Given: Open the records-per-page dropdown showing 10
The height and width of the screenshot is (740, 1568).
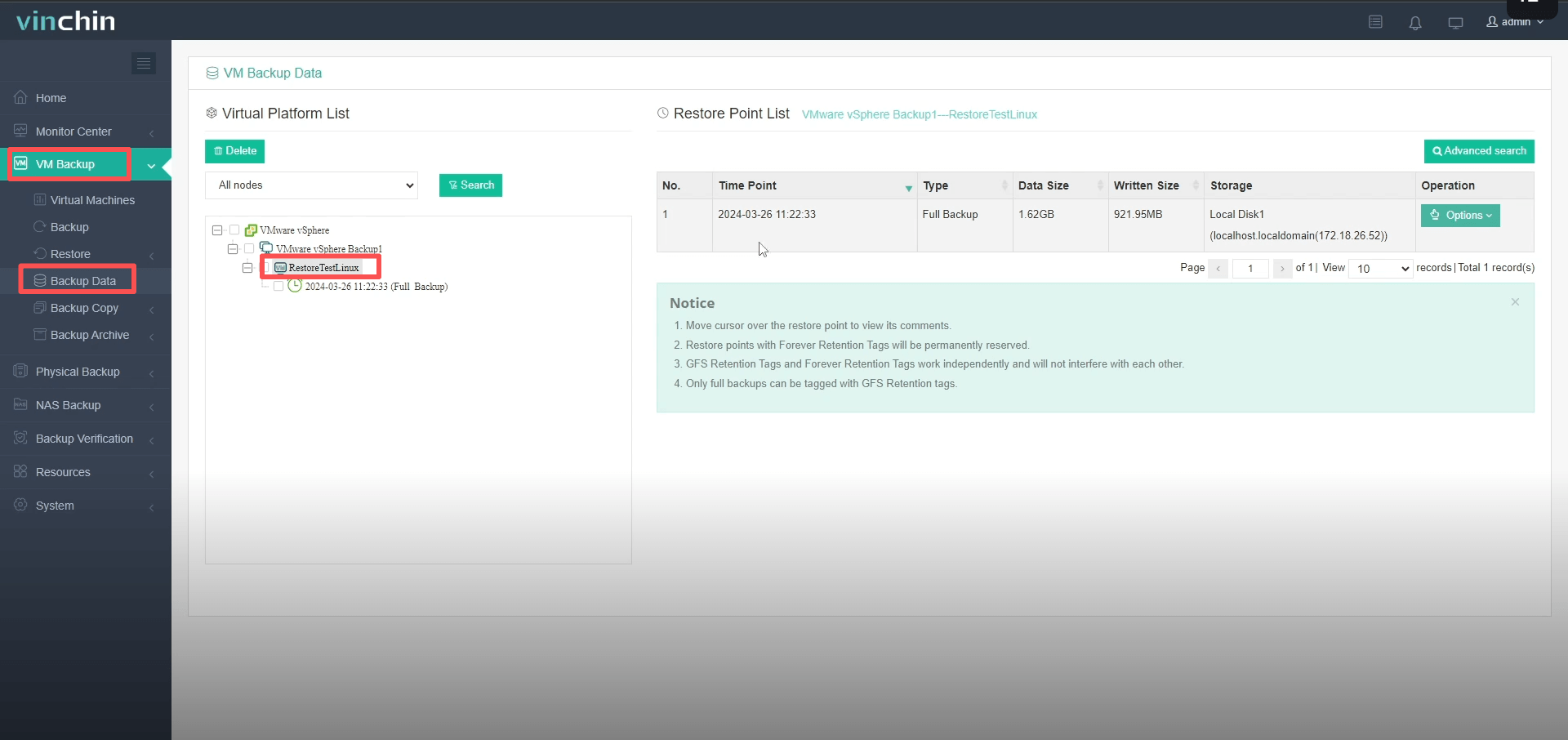Looking at the screenshot, I should click(x=1381, y=268).
